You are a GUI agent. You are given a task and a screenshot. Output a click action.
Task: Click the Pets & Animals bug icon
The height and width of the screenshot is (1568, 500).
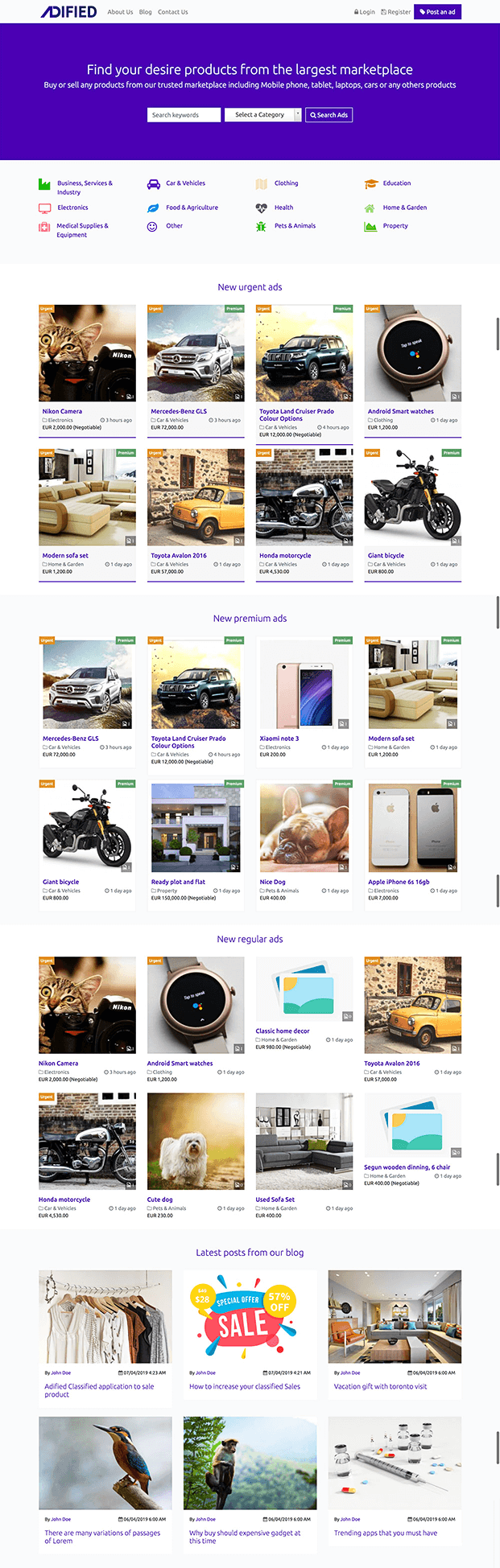[261, 227]
